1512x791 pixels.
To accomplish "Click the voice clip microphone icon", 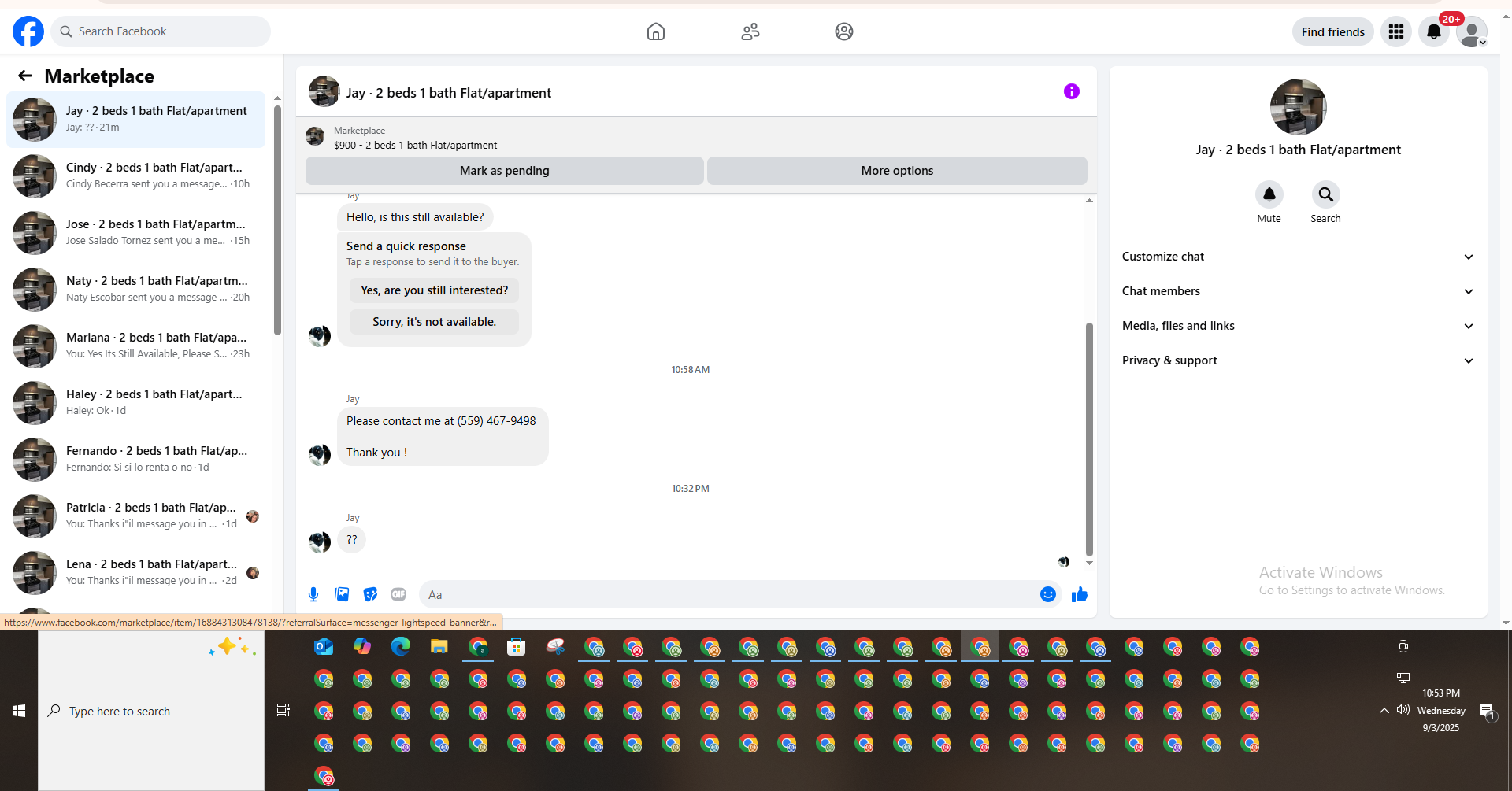I will point(313,594).
